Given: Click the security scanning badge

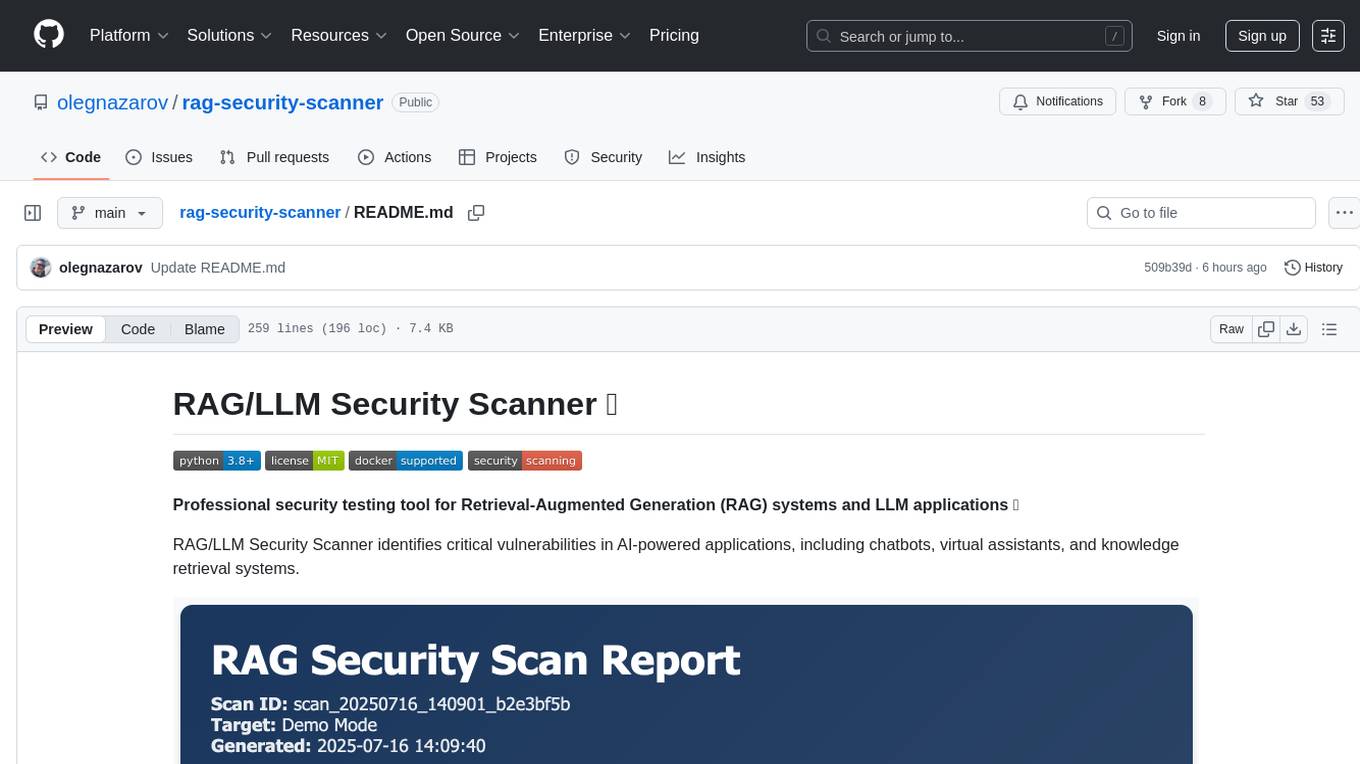Looking at the screenshot, I should point(525,460).
